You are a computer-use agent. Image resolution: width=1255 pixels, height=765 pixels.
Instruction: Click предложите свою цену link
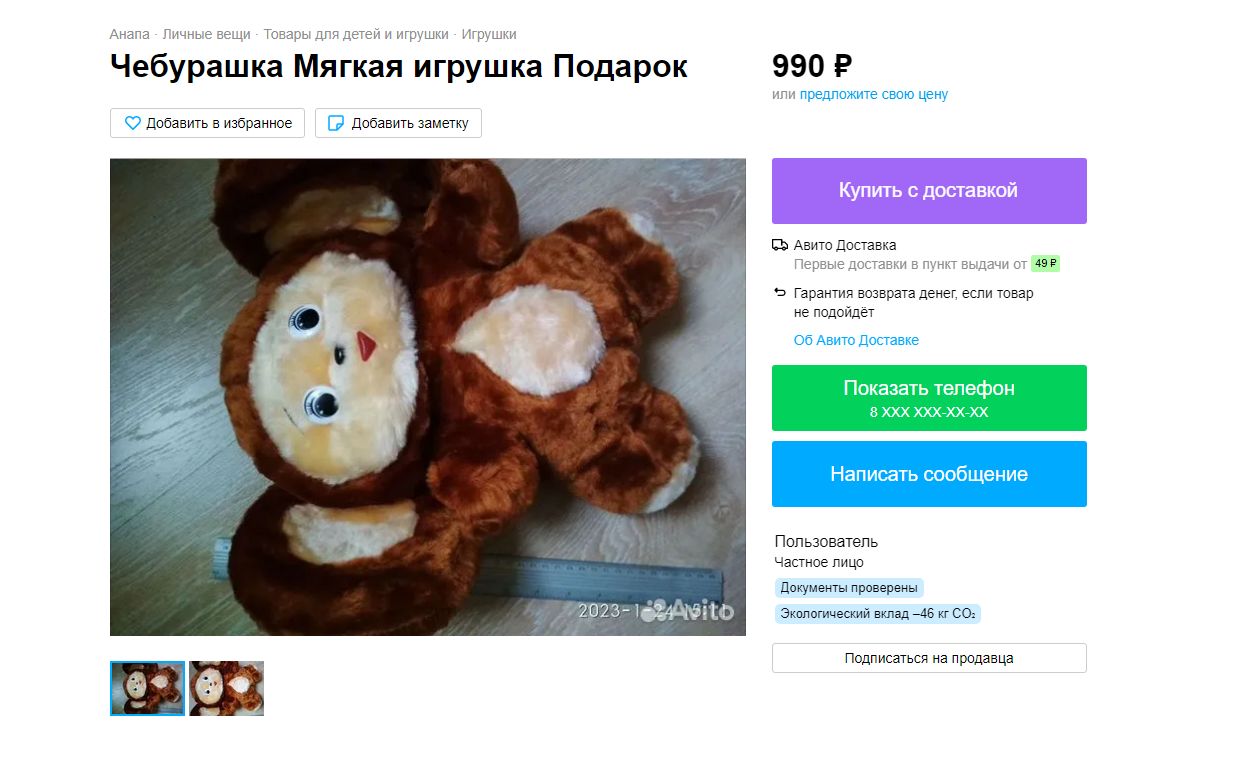[x=874, y=94]
